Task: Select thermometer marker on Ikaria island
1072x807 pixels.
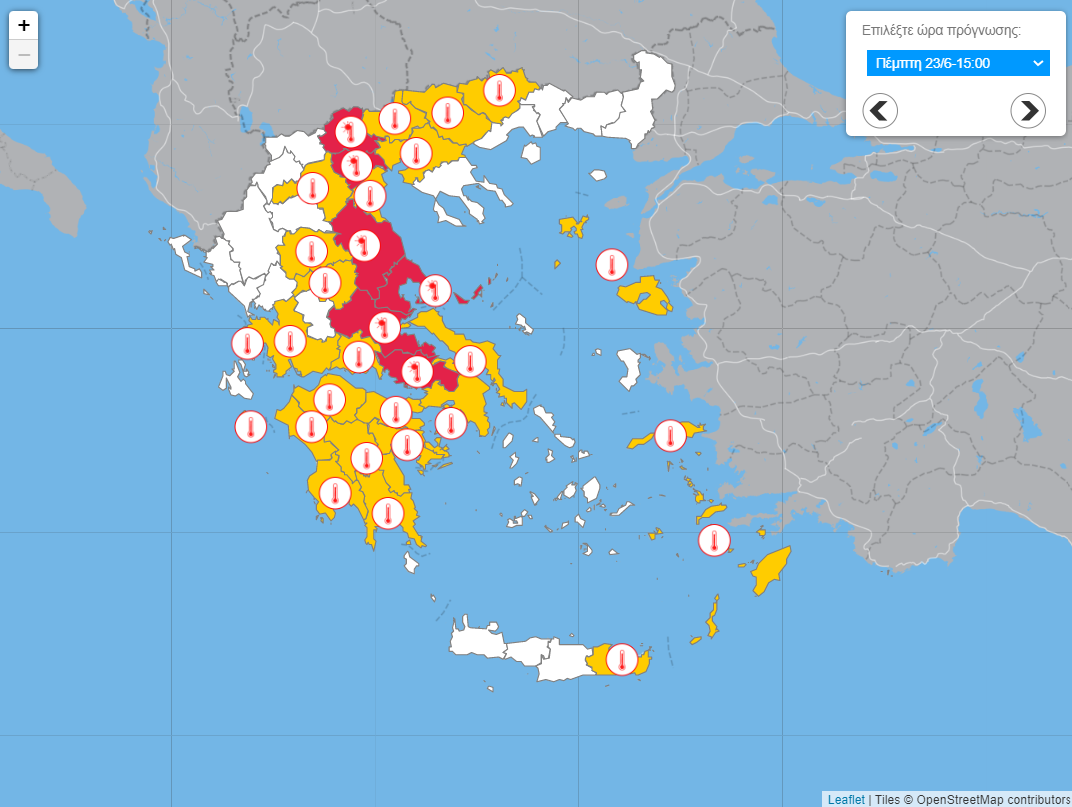Action: pyautogui.click(x=669, y=436)
